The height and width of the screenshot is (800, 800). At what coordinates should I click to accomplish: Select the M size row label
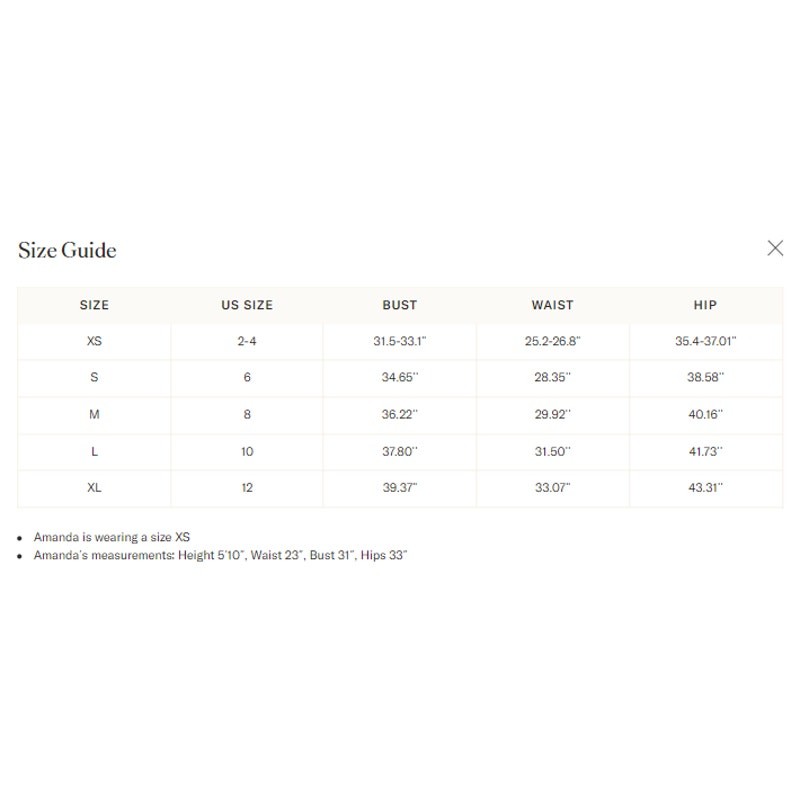94,414
